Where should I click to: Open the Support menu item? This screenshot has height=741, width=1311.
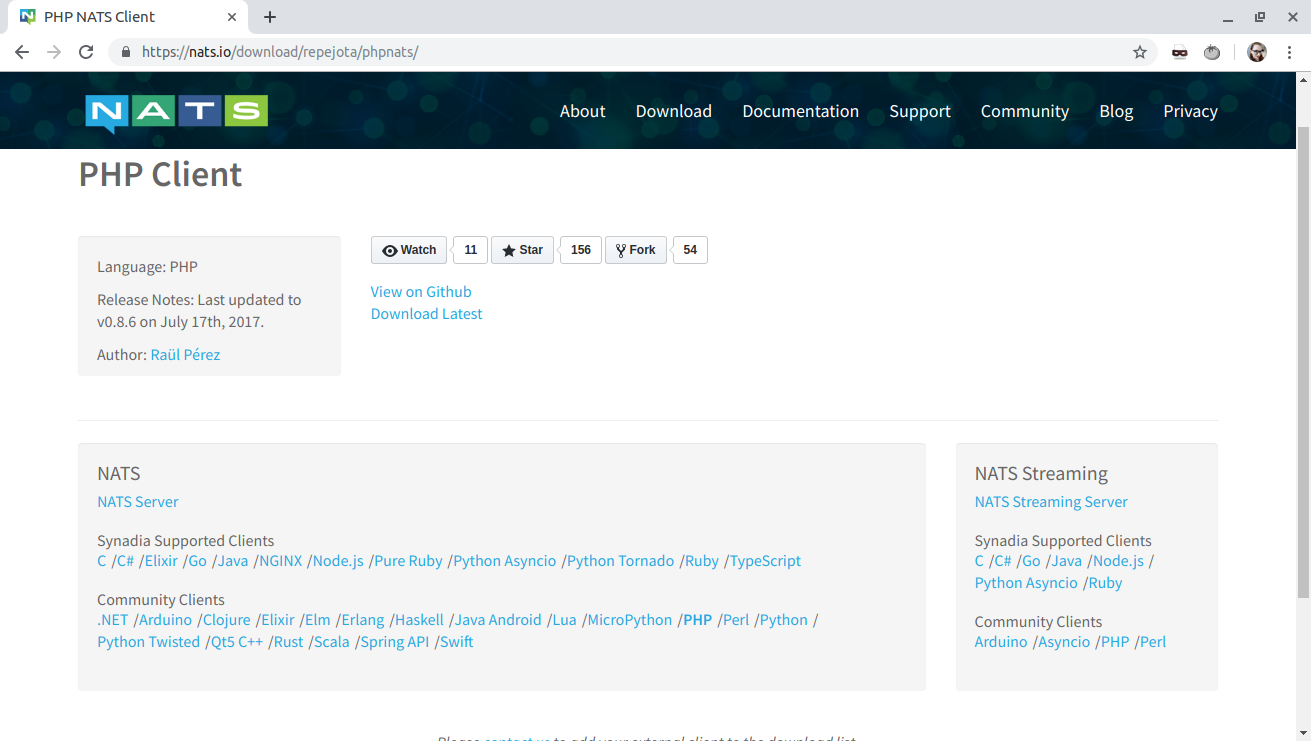click(x=920, y=111)
